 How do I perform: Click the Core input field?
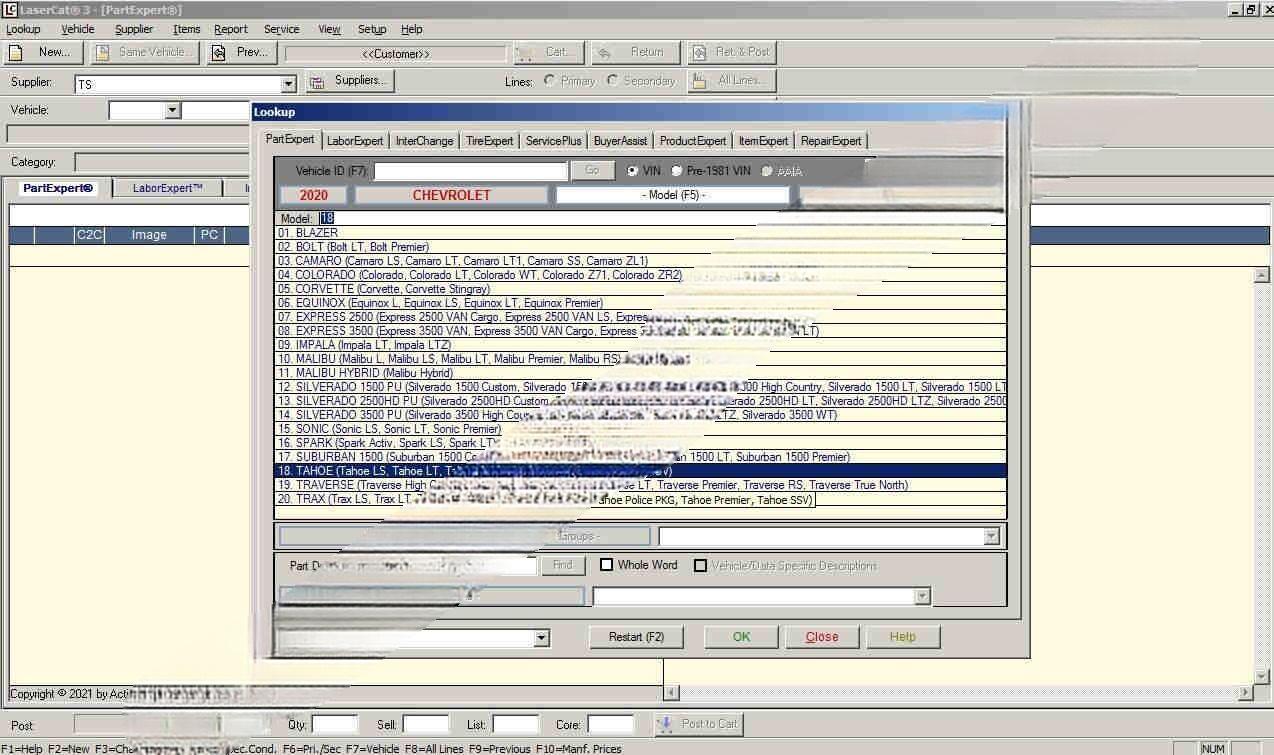tap(611, 725)
